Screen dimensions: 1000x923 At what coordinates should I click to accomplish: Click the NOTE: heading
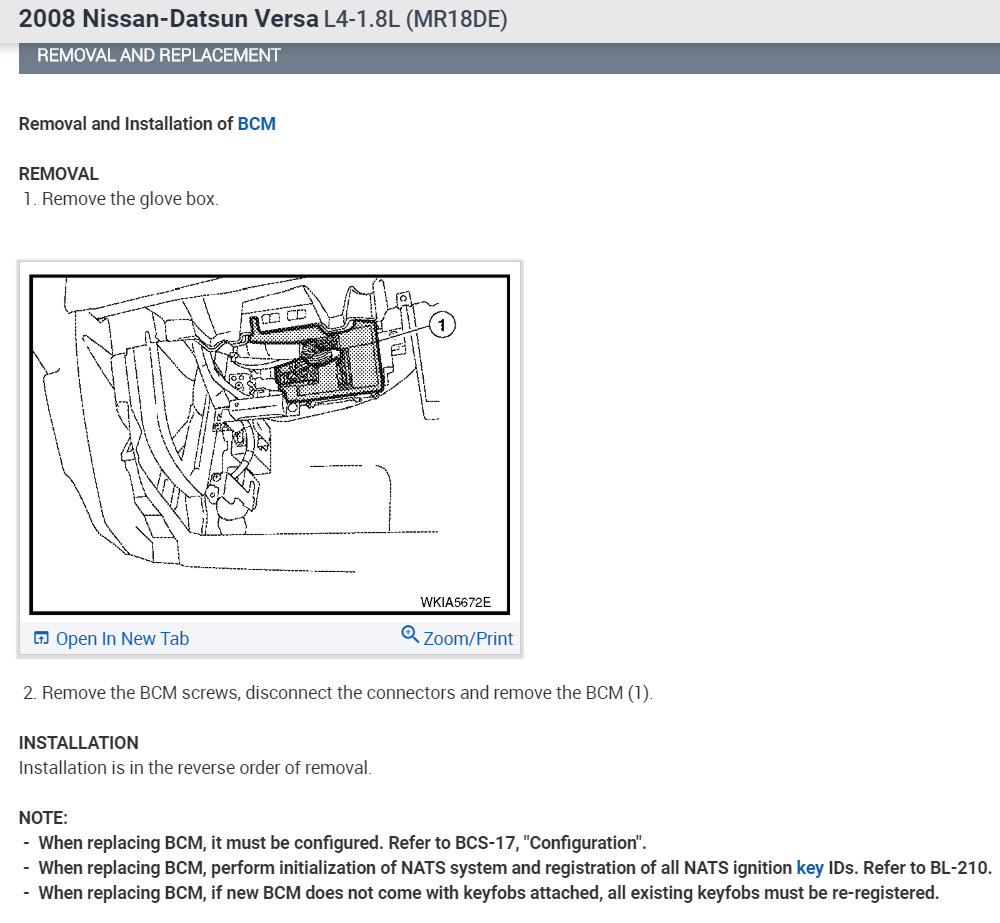point(43,818)
